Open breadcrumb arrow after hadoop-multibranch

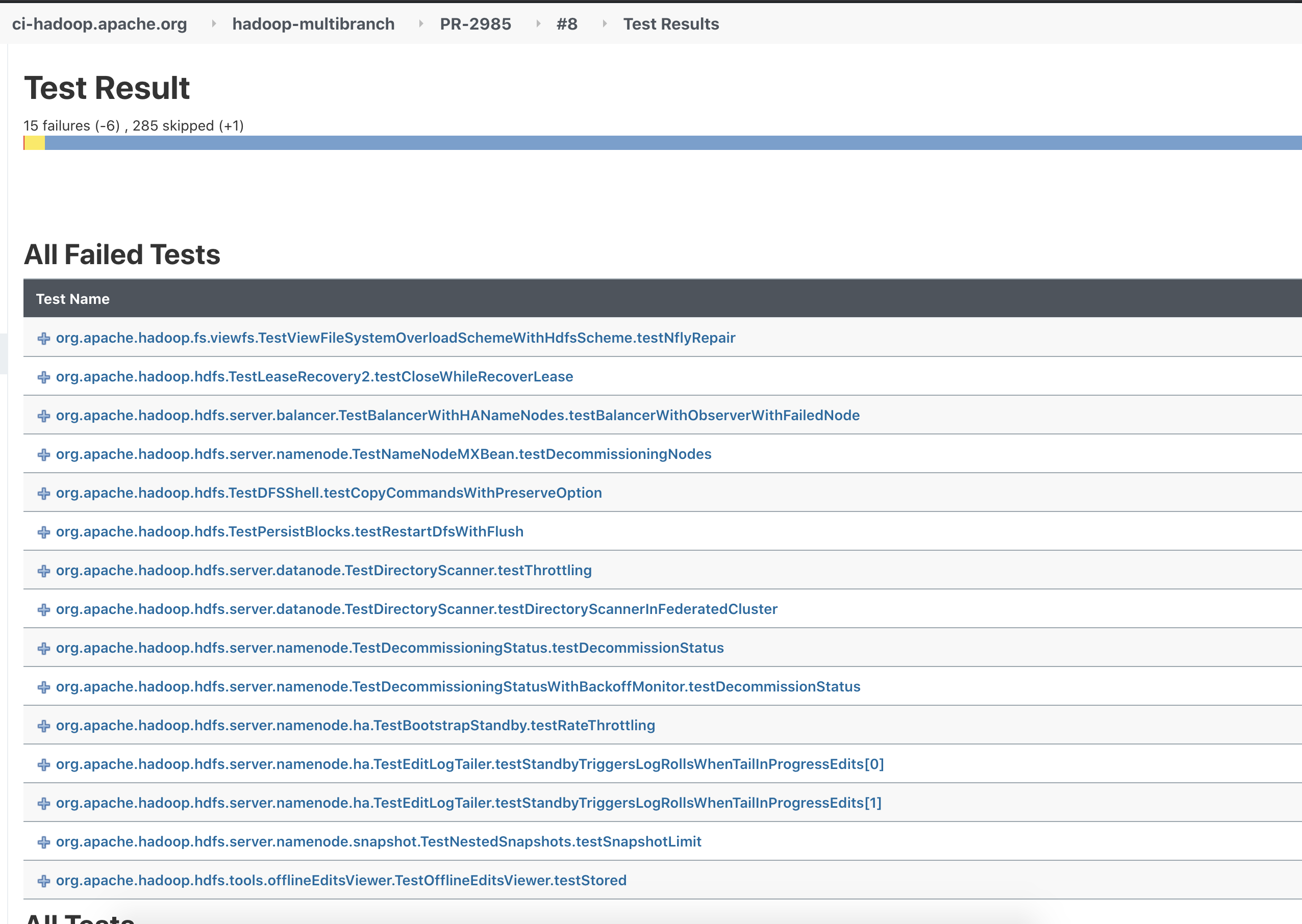(x=421, y=24)
